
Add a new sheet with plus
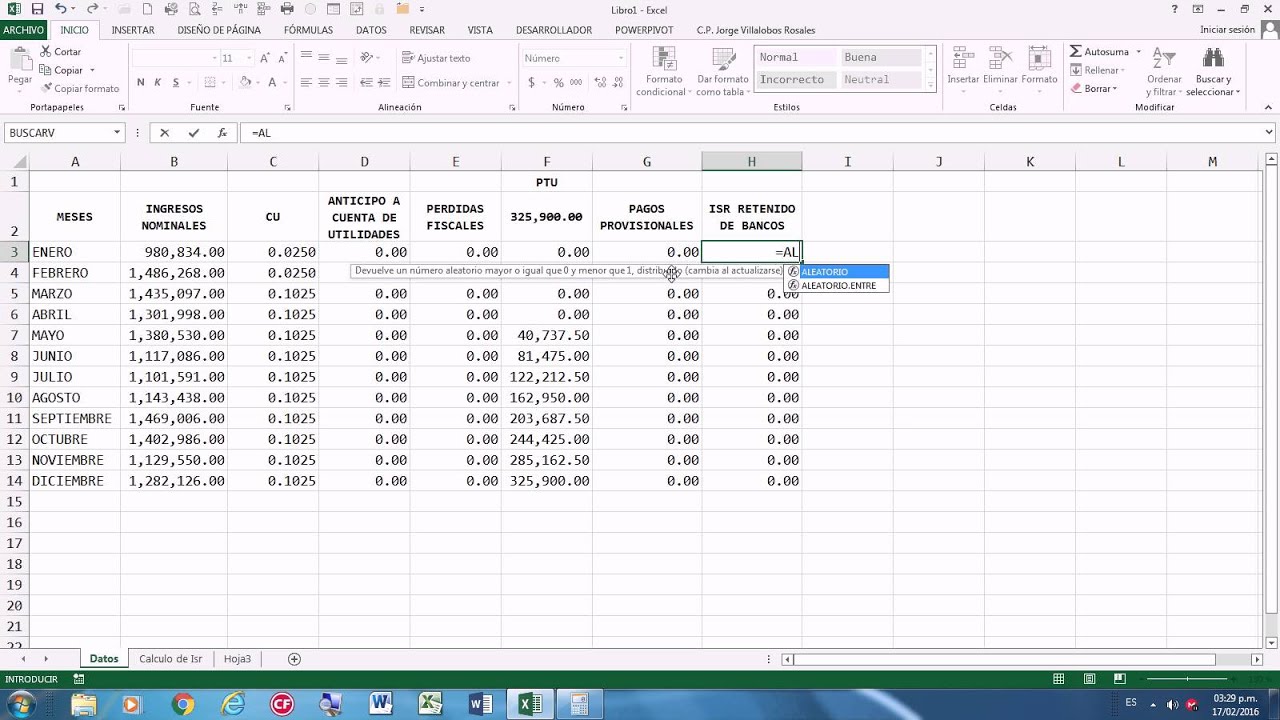(294, 659)
